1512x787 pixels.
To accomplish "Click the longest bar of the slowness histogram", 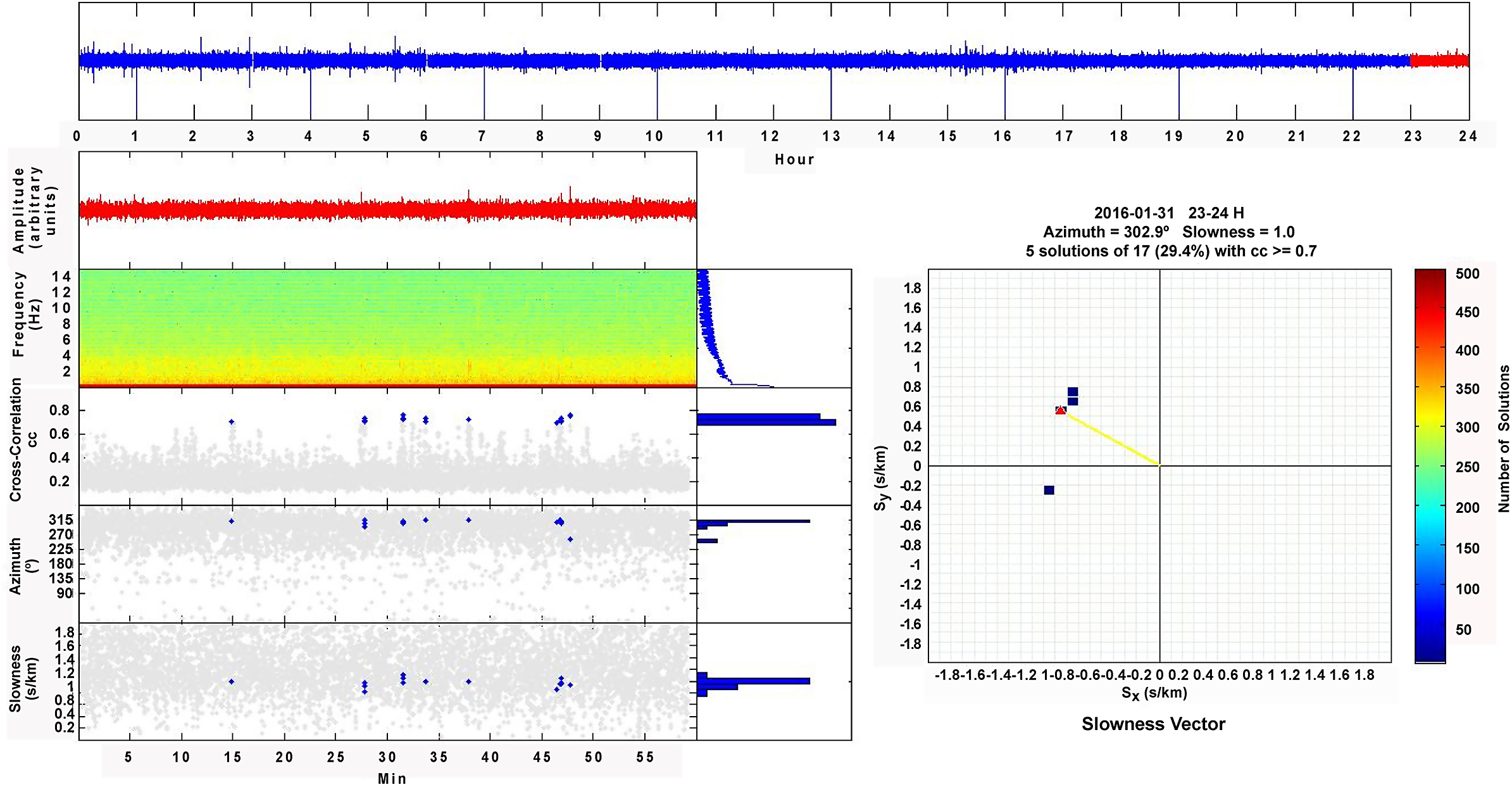I will [x=753, y=681].
